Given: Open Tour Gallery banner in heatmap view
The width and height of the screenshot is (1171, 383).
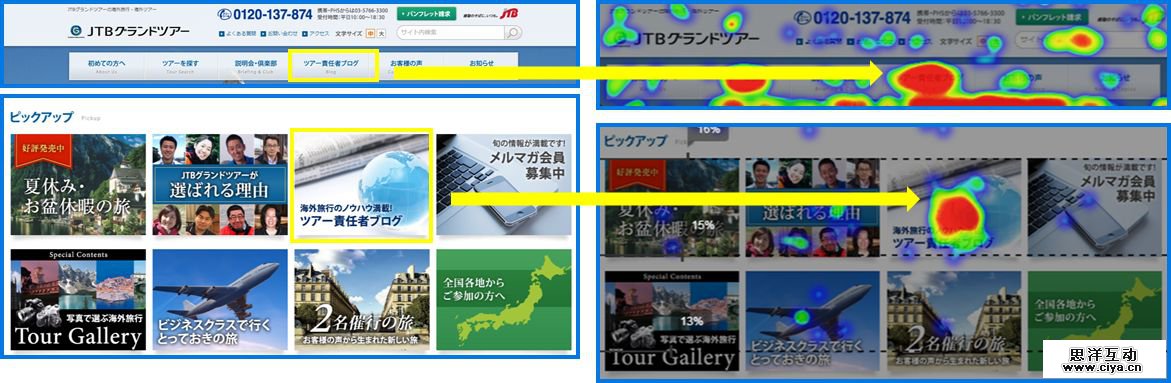Looking at the screenshot, I should coord(671,321).
